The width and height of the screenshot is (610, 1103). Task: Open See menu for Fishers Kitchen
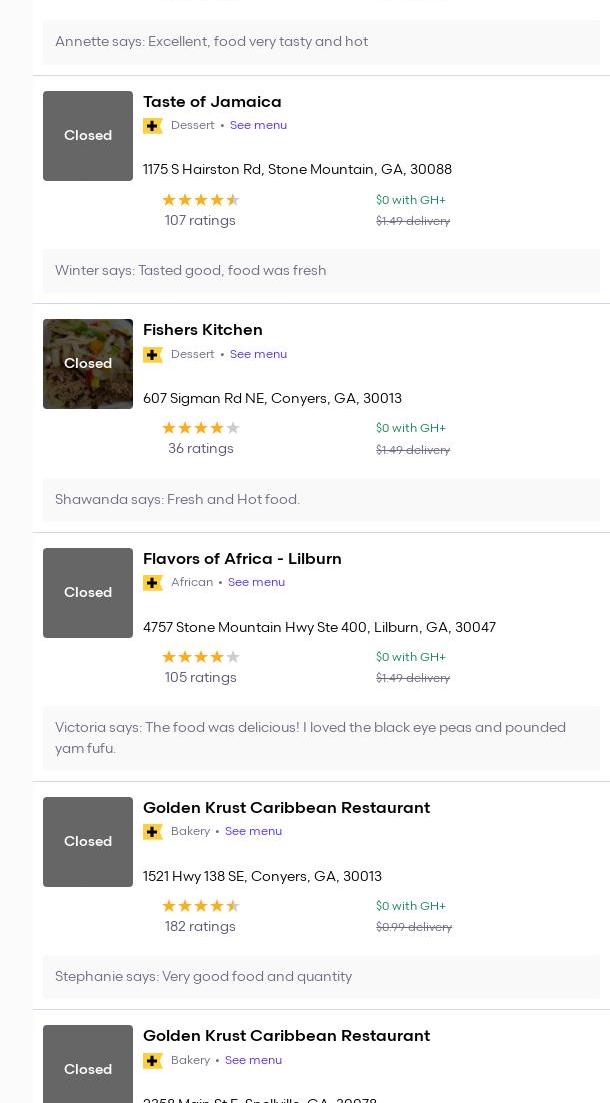[258, 354]
